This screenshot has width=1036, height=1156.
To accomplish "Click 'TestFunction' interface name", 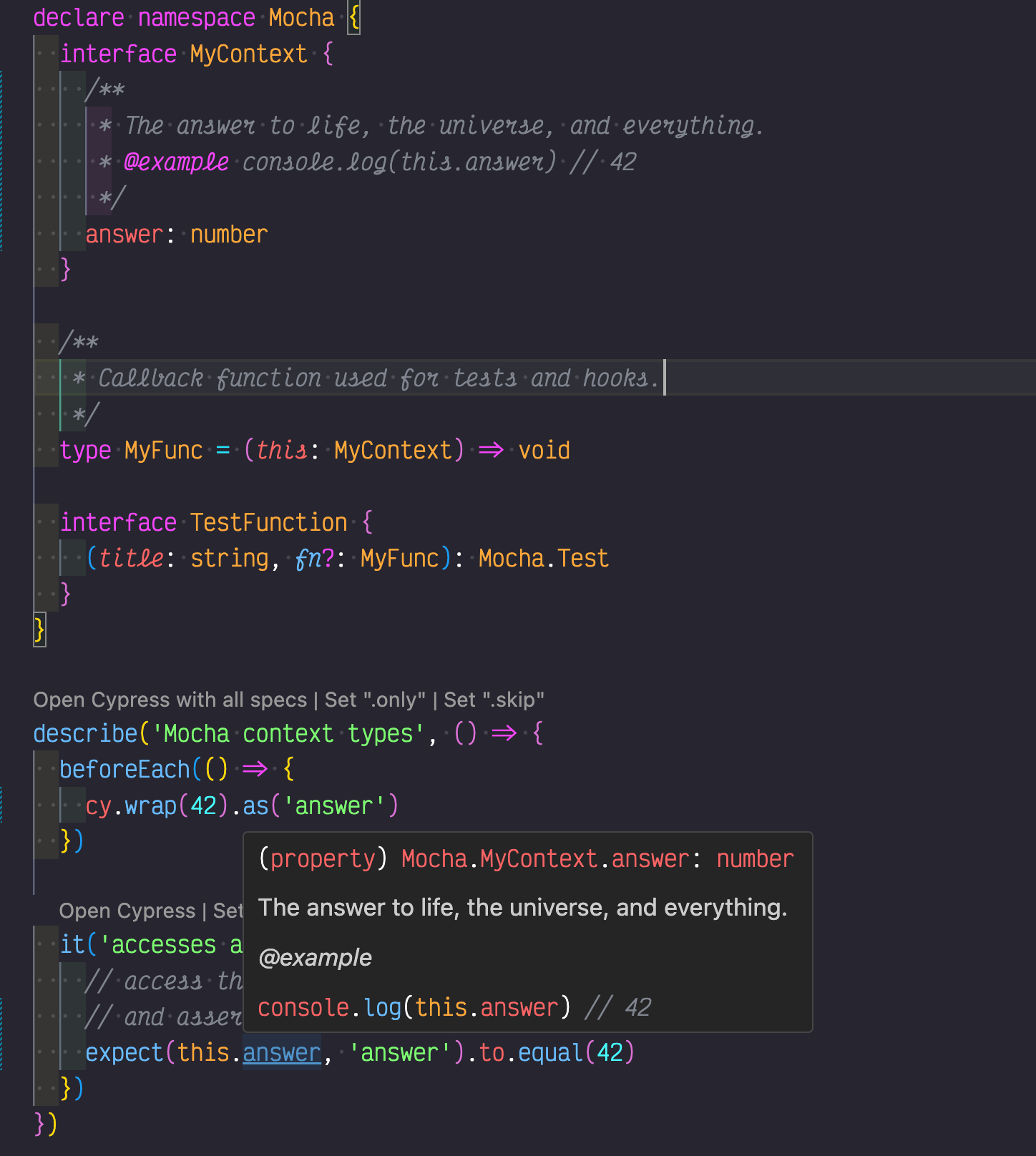I will tap(269, 523).
